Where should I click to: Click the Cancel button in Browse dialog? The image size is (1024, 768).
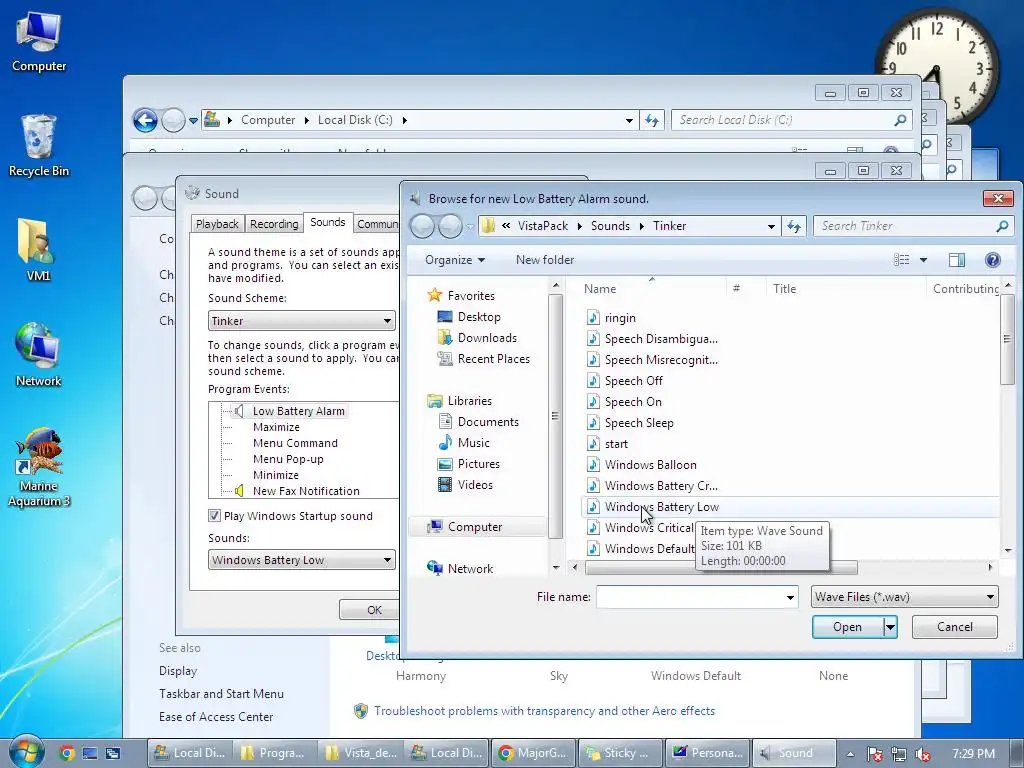pos(954,627)
